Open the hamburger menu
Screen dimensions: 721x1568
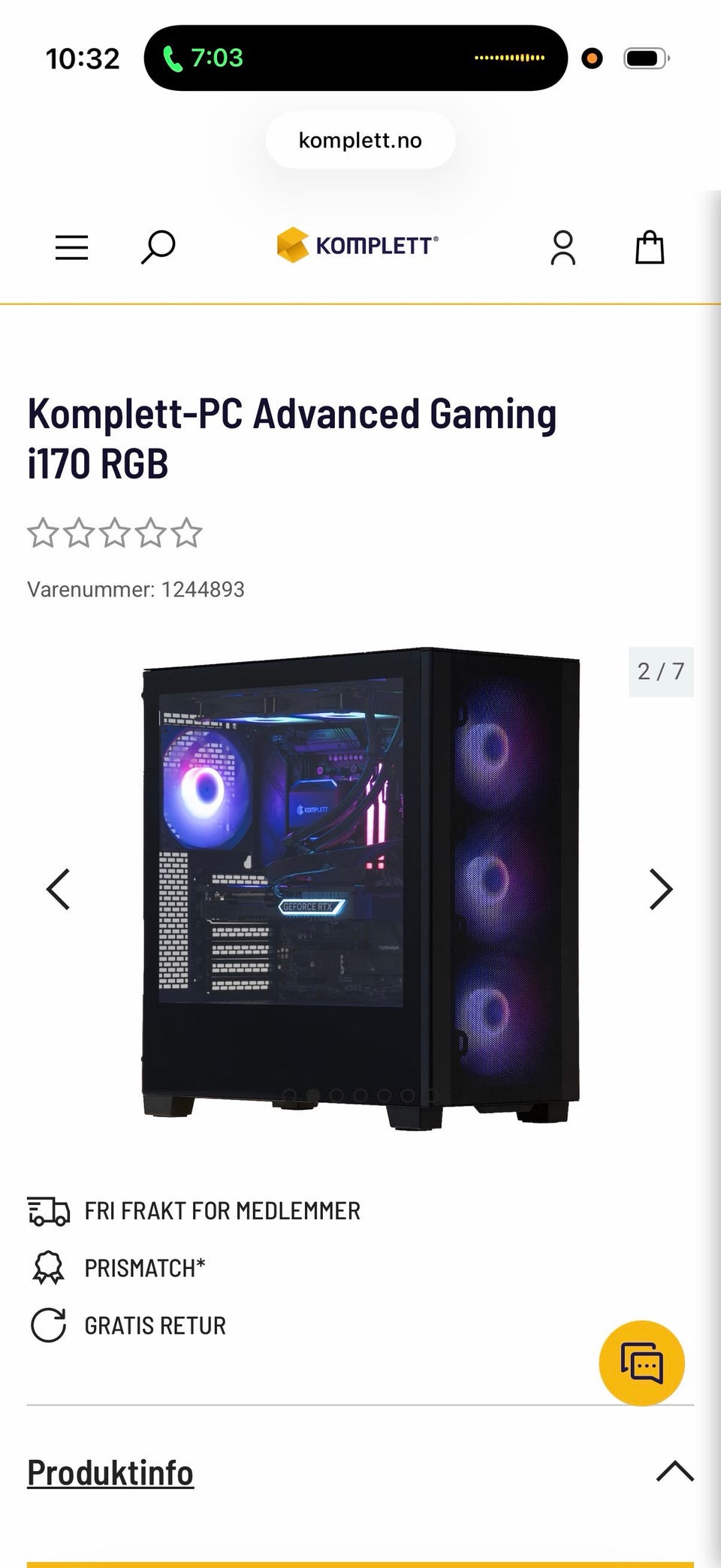71,247
